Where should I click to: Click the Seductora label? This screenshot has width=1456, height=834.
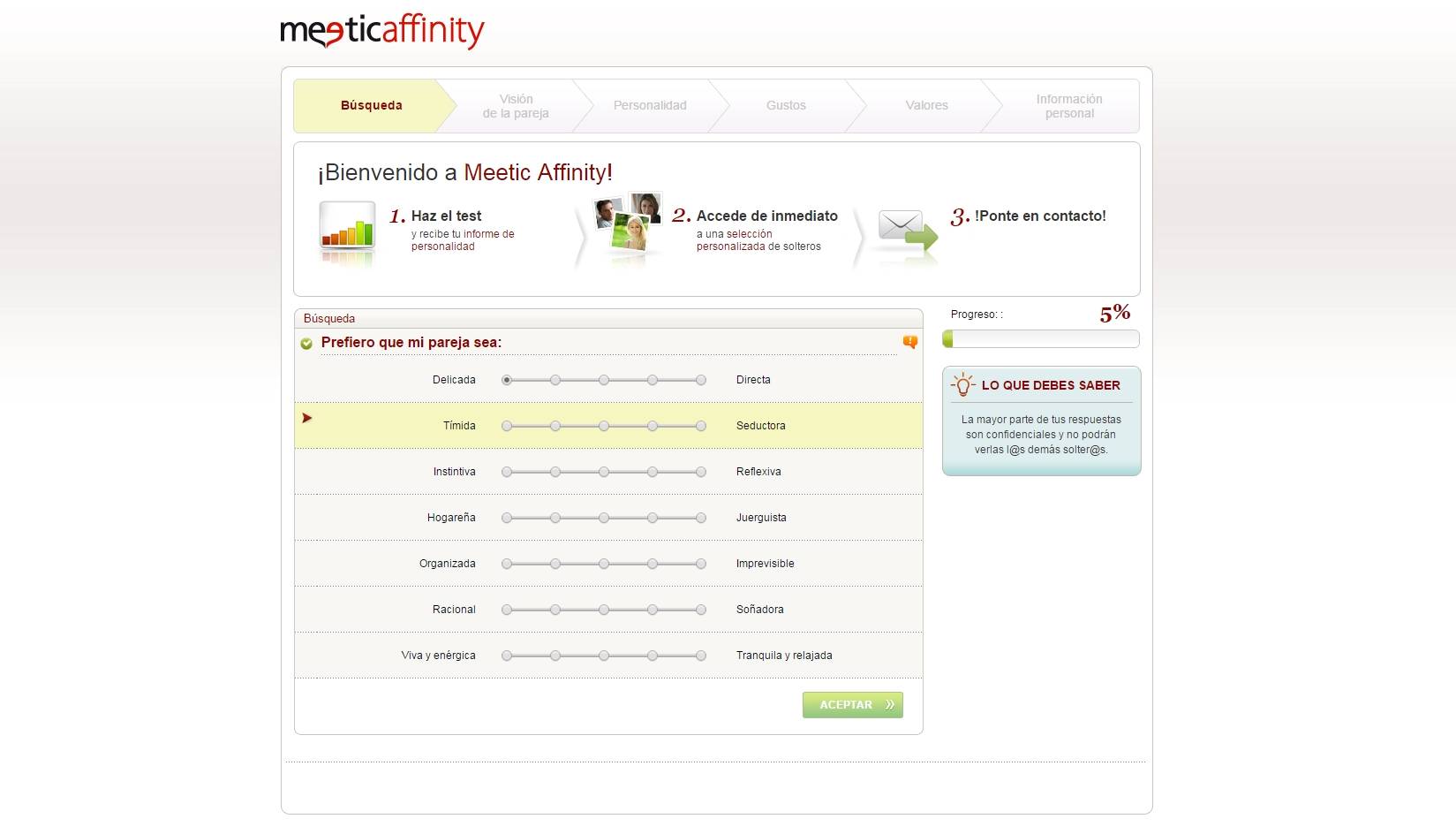(x=760, y=426)
